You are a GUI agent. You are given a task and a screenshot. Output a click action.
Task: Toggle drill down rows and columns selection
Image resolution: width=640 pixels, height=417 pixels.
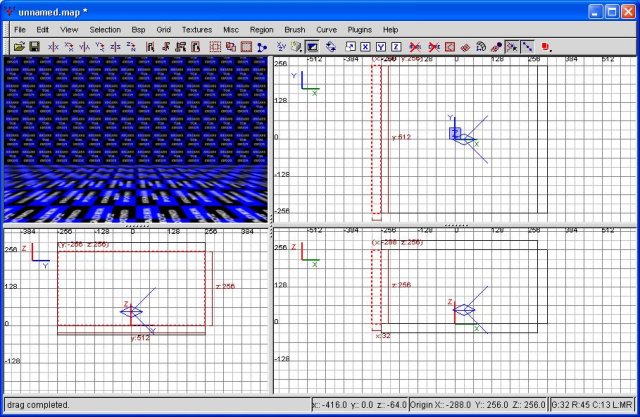click(527, 47)
